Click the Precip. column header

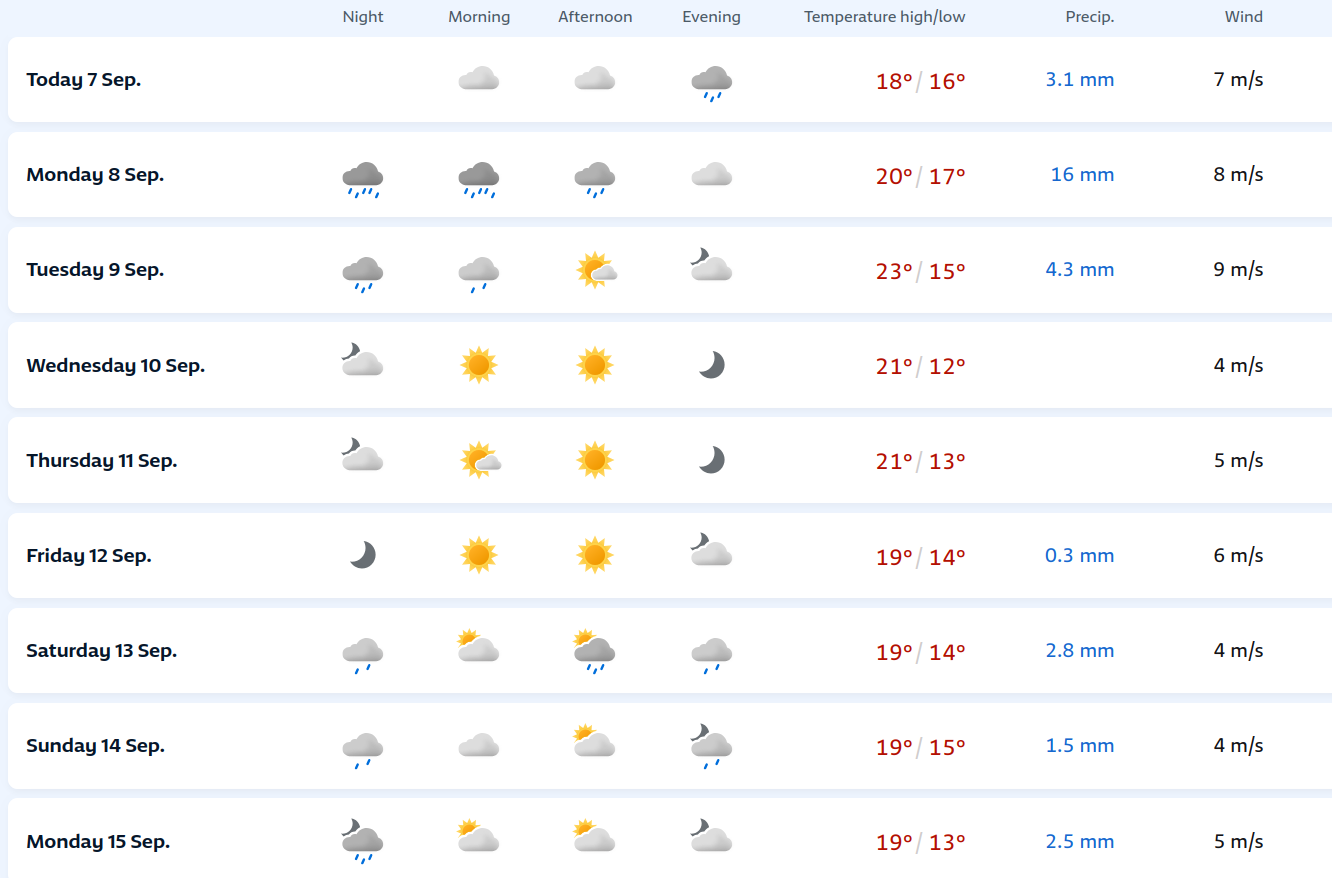(x=1089, y=17)
